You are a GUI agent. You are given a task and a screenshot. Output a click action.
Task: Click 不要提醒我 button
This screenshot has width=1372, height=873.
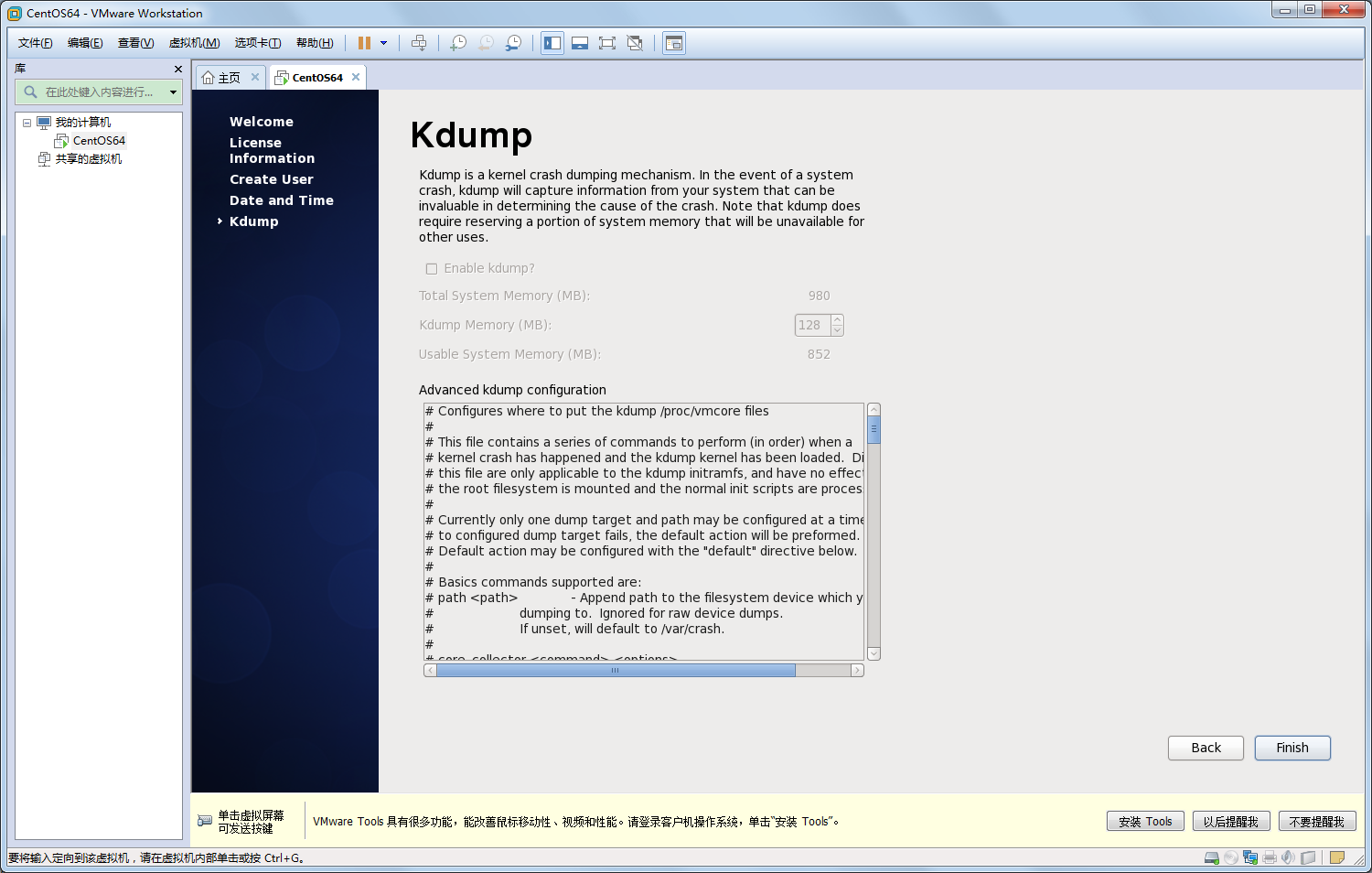(x=1317, y=822)
